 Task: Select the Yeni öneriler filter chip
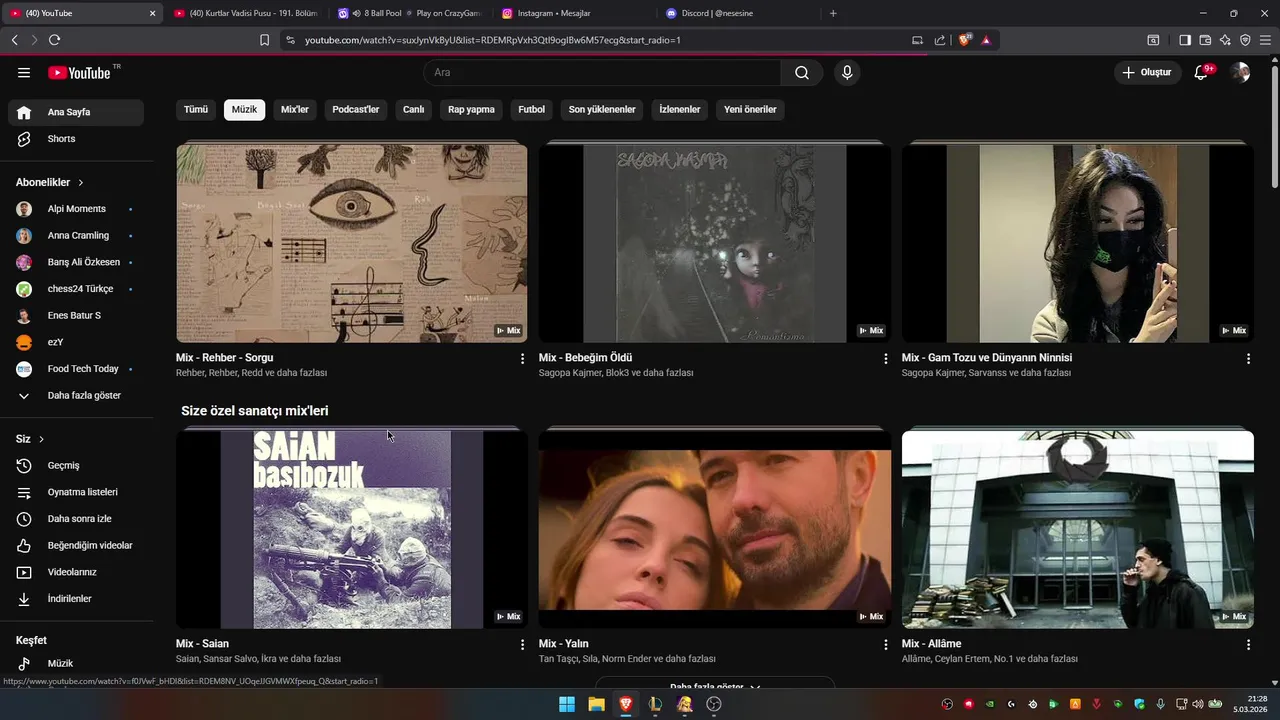(750, 110)
